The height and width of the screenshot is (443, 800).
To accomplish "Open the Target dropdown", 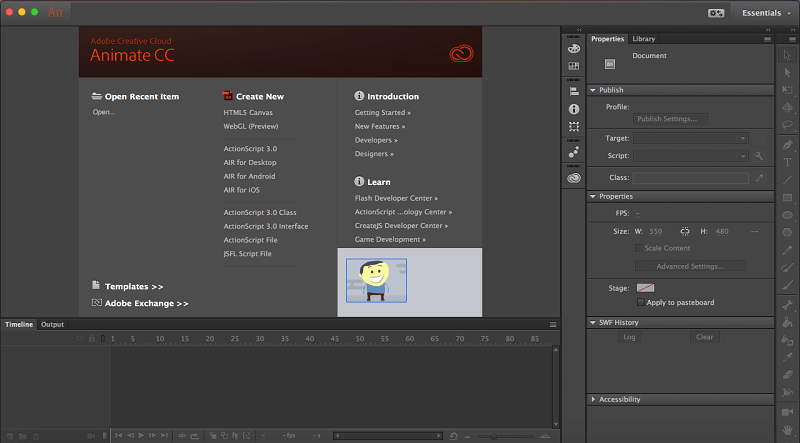I will coord(691,138).
